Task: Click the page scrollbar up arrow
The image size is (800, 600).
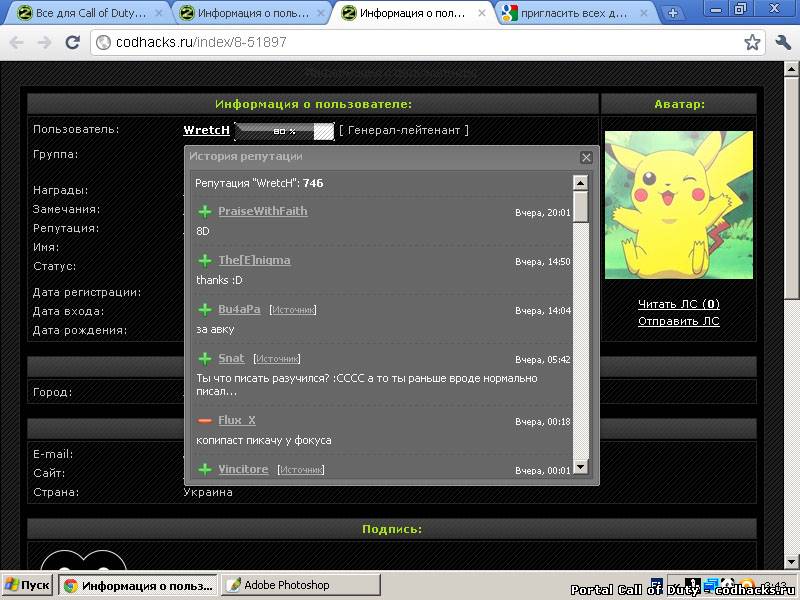Action: click(x=791, y=69)
